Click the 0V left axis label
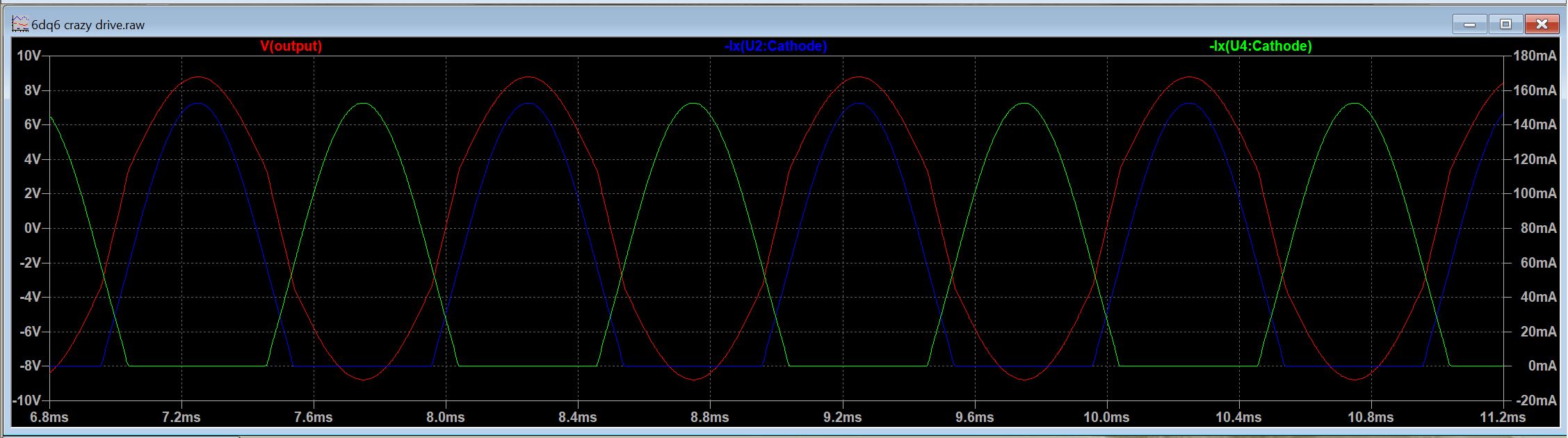The width and height of the screenshot is (1568, 438). [33, 228]
